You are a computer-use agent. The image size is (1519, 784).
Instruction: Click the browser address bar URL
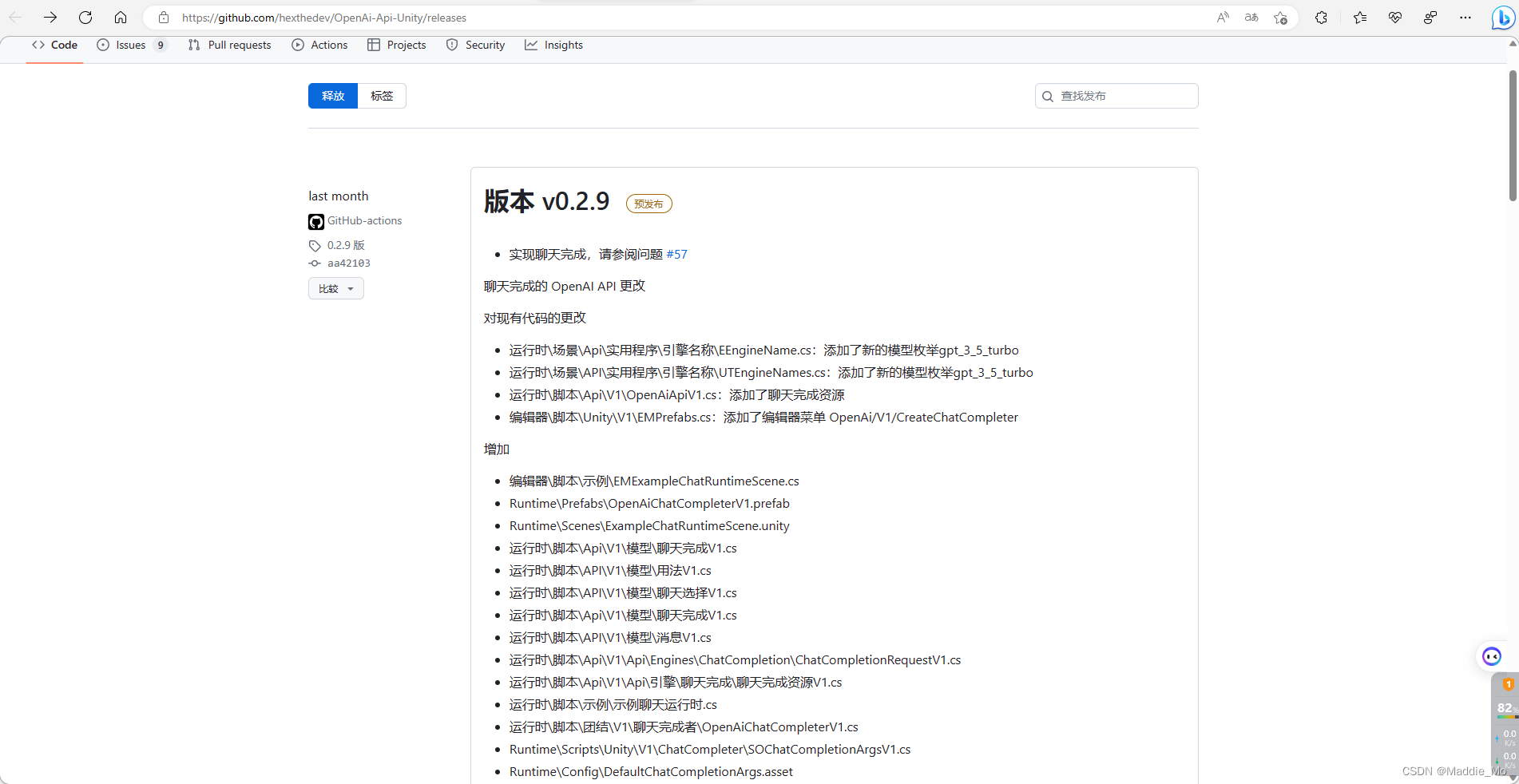[324, 18]
